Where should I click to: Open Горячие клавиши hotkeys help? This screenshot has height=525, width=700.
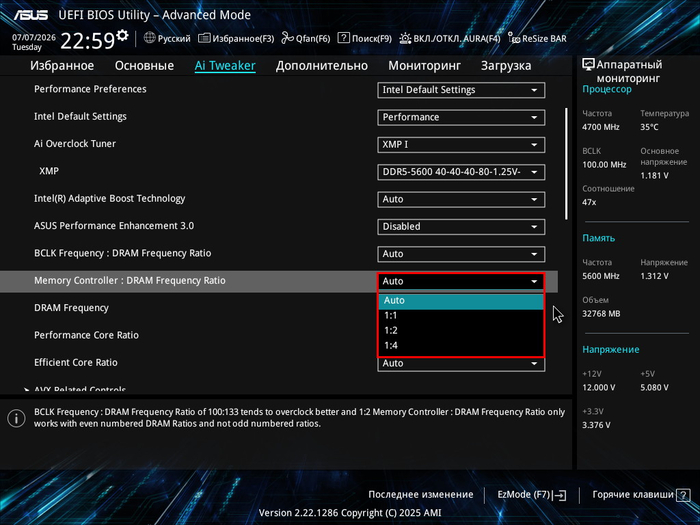pyautogui.click(x=640, y=495)
